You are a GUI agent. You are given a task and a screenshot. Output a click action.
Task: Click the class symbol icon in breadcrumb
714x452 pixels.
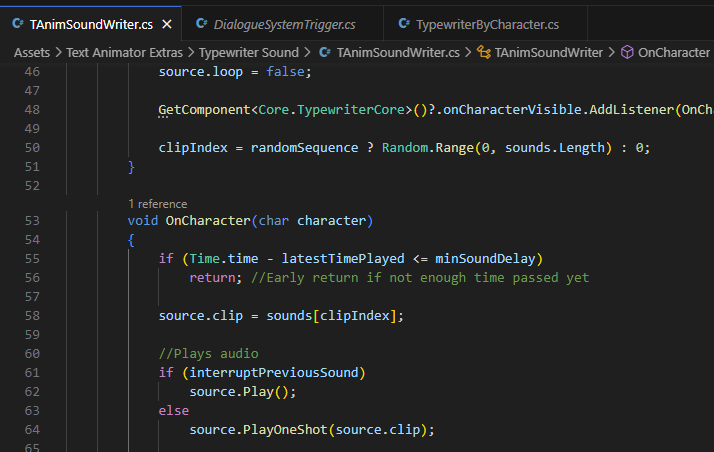click(484, 53)
